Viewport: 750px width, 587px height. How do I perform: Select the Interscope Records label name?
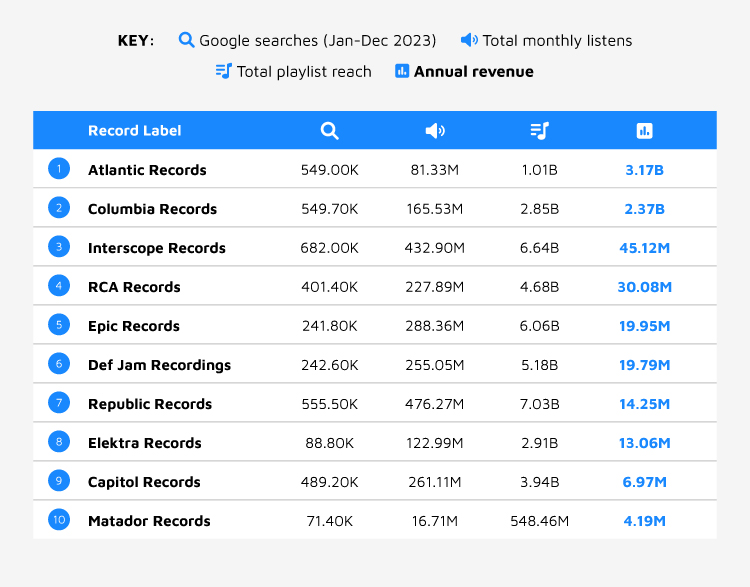pos(157,248)
